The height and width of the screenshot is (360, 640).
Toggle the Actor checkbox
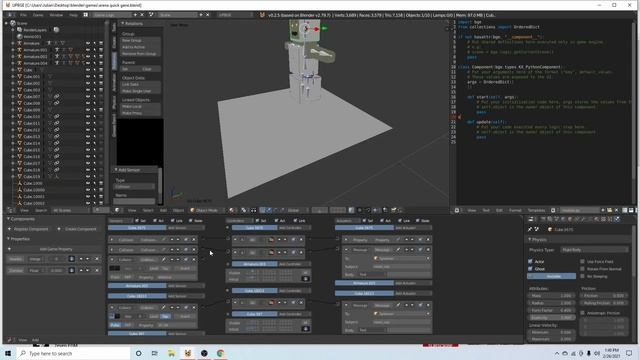click(x=530, y=261)
